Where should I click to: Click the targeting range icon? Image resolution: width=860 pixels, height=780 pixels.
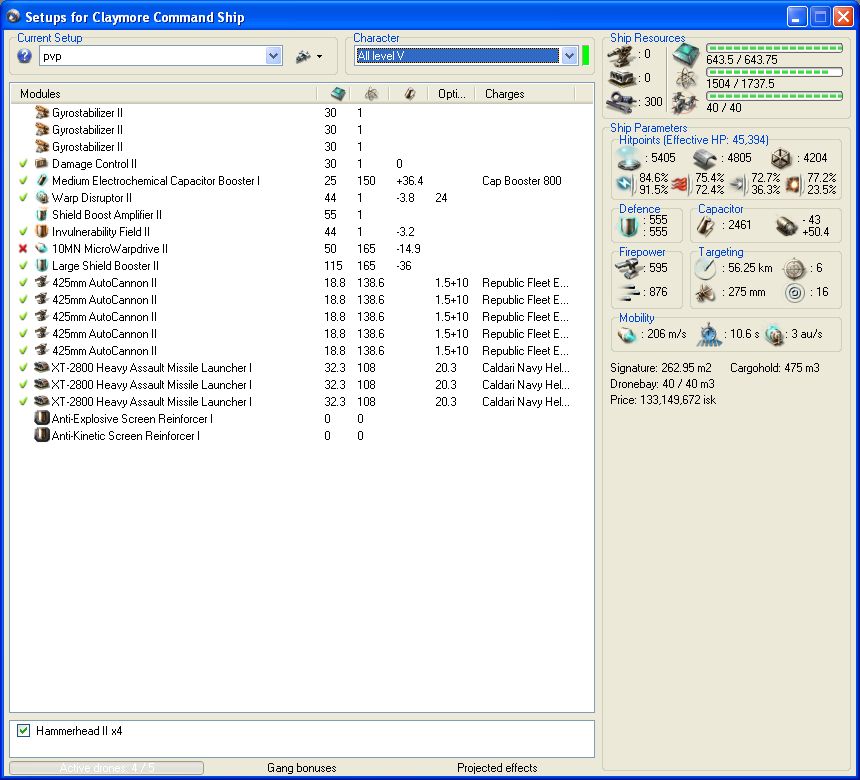click(x=705, y=268)
